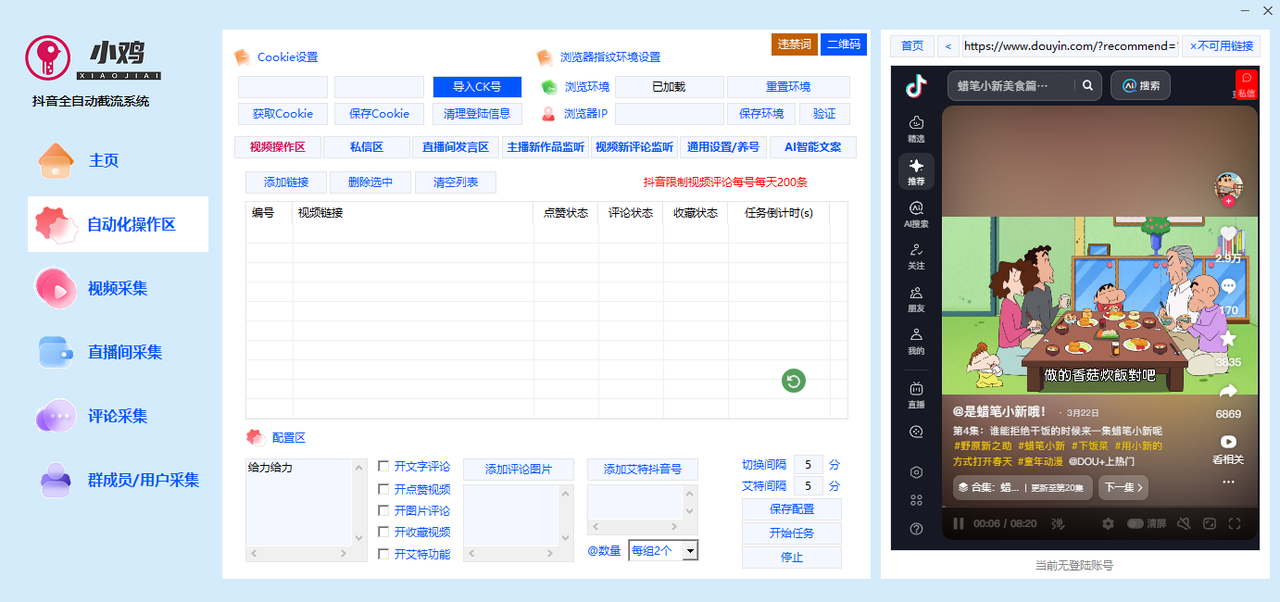Image resolution: width=1280 pixels, height=602 pixels.
Task: Click 下一集 to go to next episode
Action: point(1122,488)
